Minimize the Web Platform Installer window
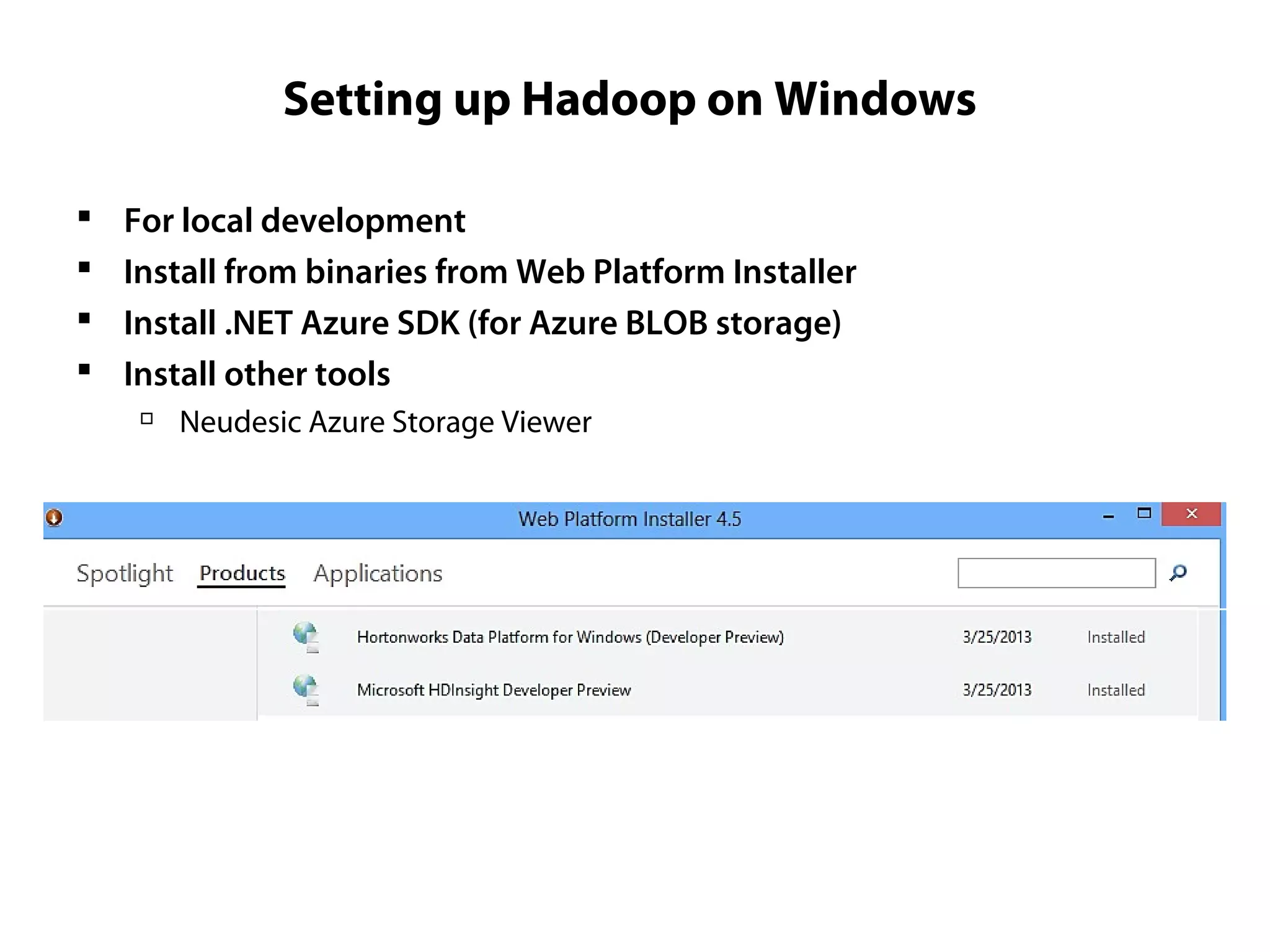 tap(1109, 516)
